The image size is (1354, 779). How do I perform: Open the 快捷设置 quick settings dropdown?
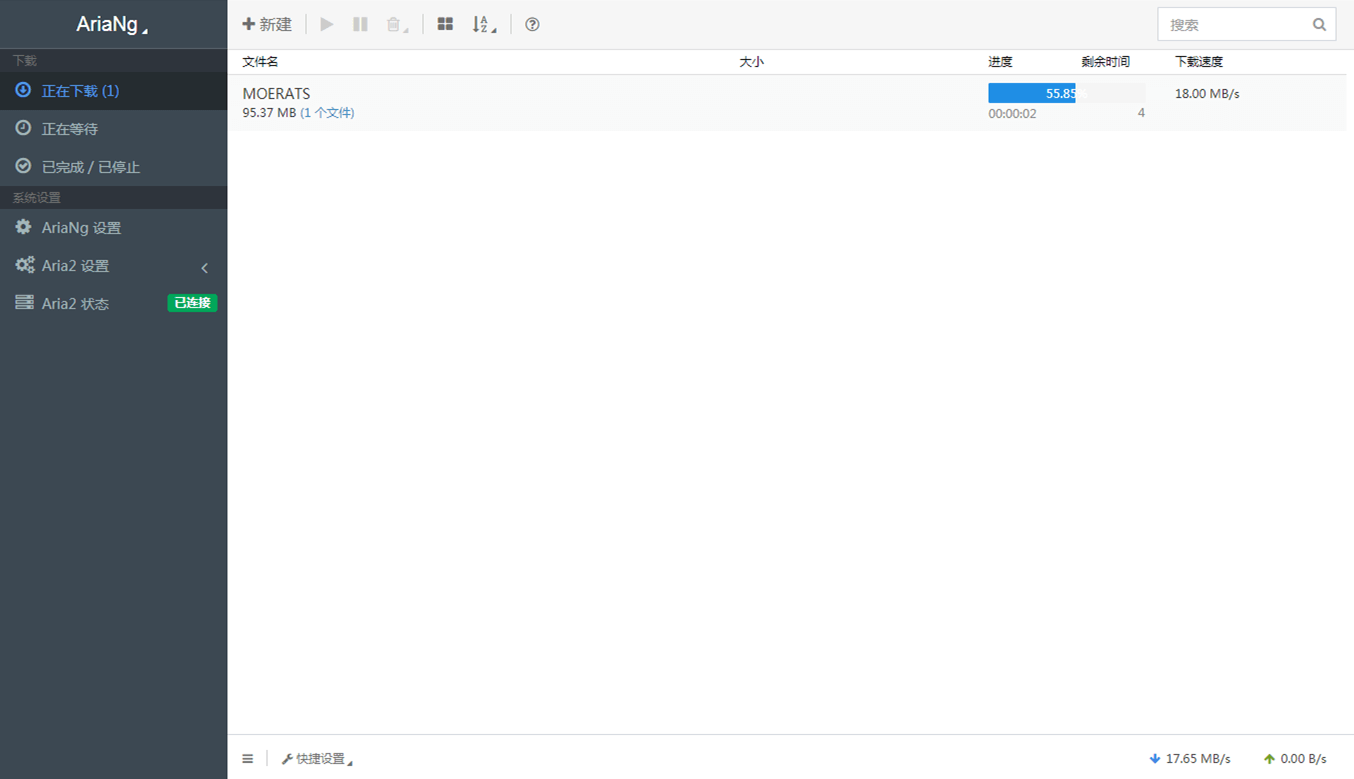pyautogui.click(x=317, y=759)
